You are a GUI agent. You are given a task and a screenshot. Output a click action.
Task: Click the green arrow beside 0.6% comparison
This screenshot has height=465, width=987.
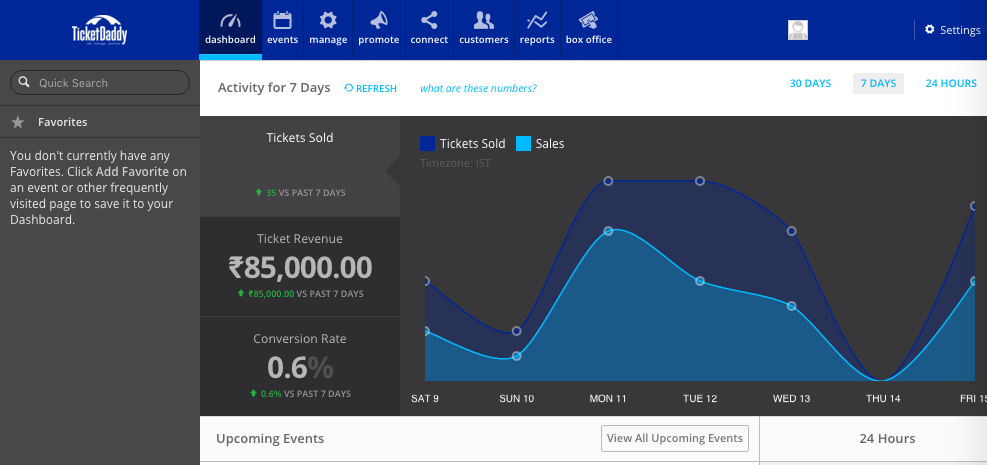[253, 393]
